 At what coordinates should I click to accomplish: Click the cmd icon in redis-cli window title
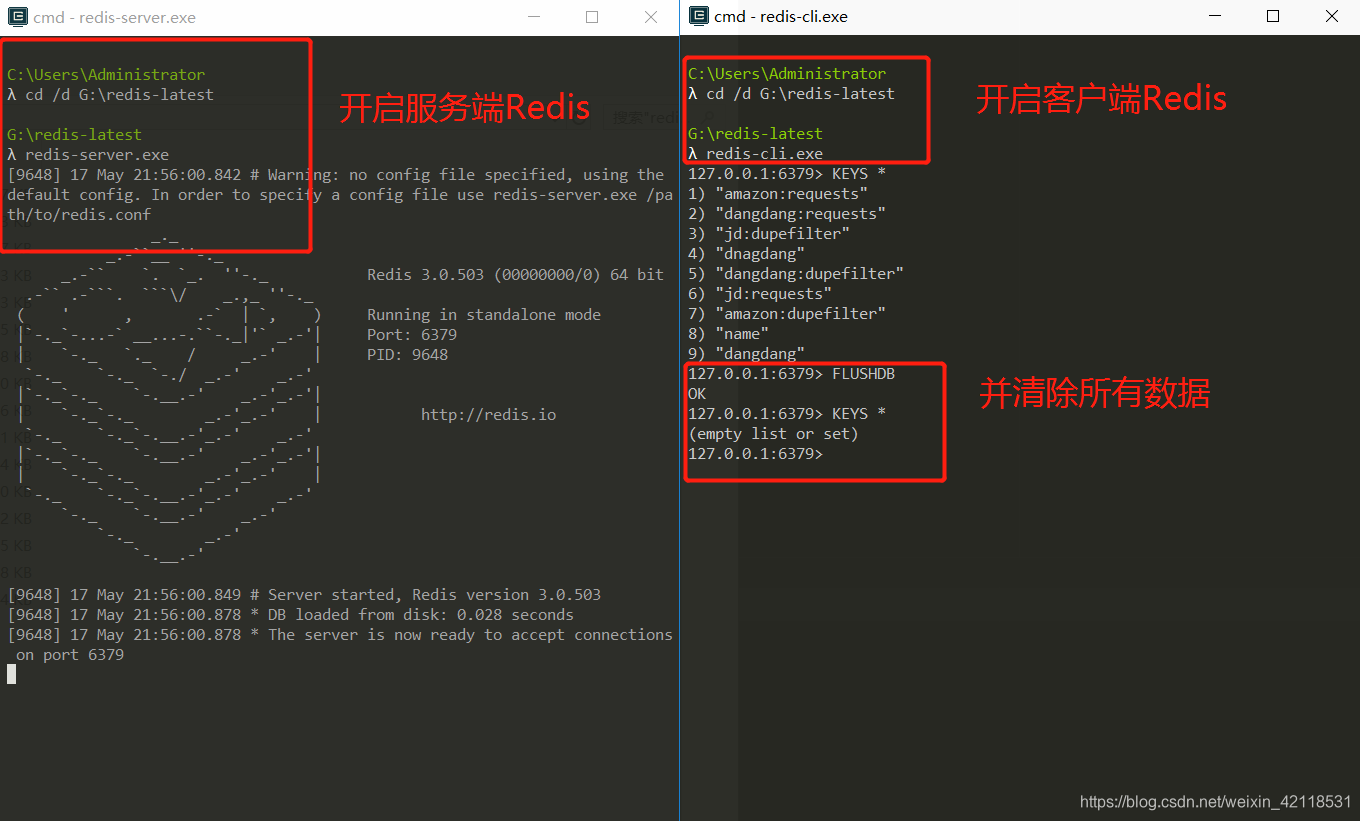pos(698,16)
